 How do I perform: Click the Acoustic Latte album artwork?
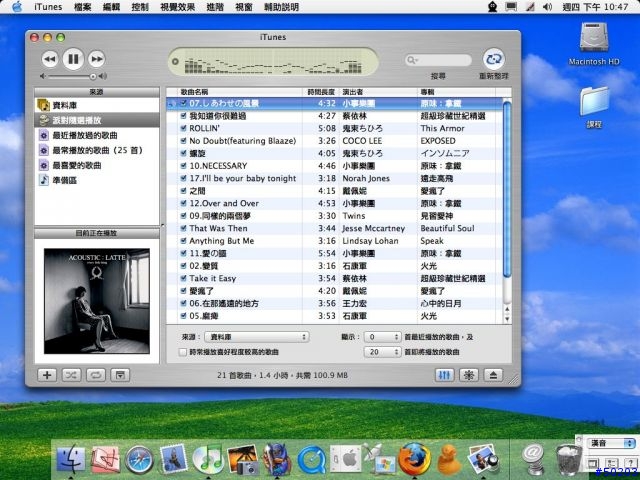[97, 301]
